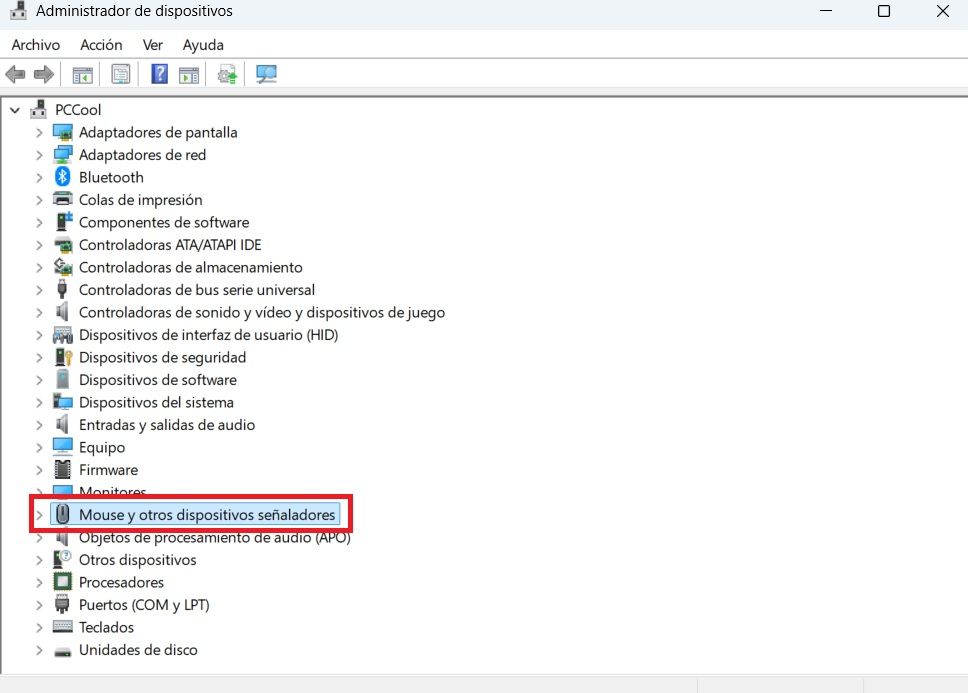Expand the Teclados chevron
The width and height of the screenshot is (968, 693).
(x=39, y=628)
